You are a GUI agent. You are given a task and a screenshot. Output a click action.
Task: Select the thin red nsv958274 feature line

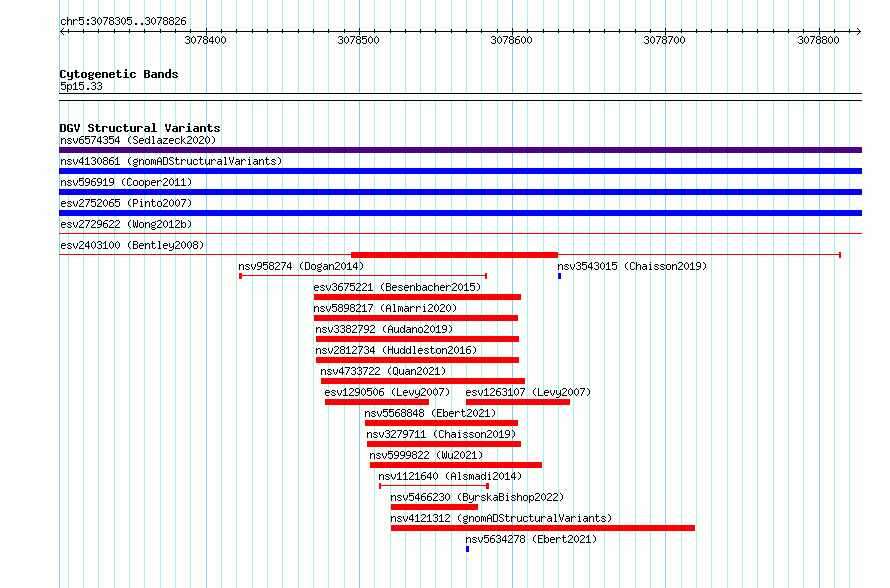[x=363, y=276]
